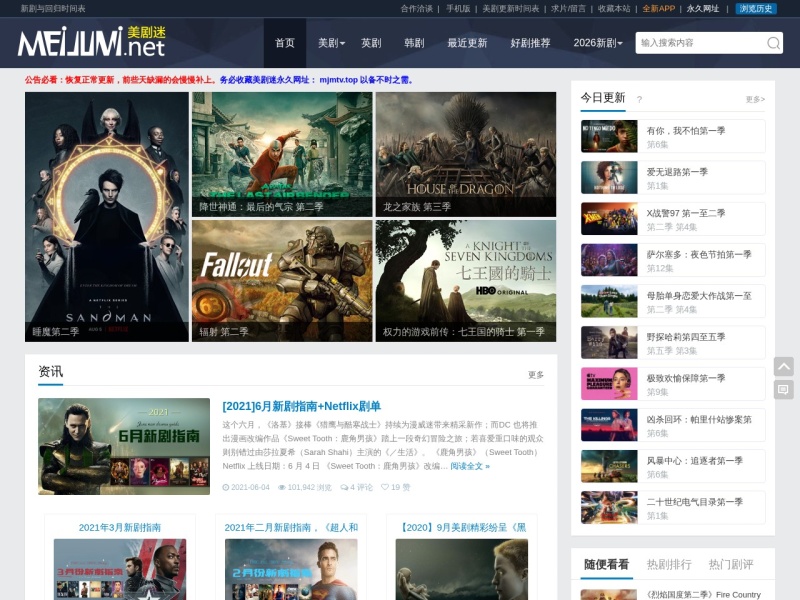The width and height of the screenshot is (800, 600).
Task: Open 更多 in the 今日更新 panel
Action: pos(755,99)
